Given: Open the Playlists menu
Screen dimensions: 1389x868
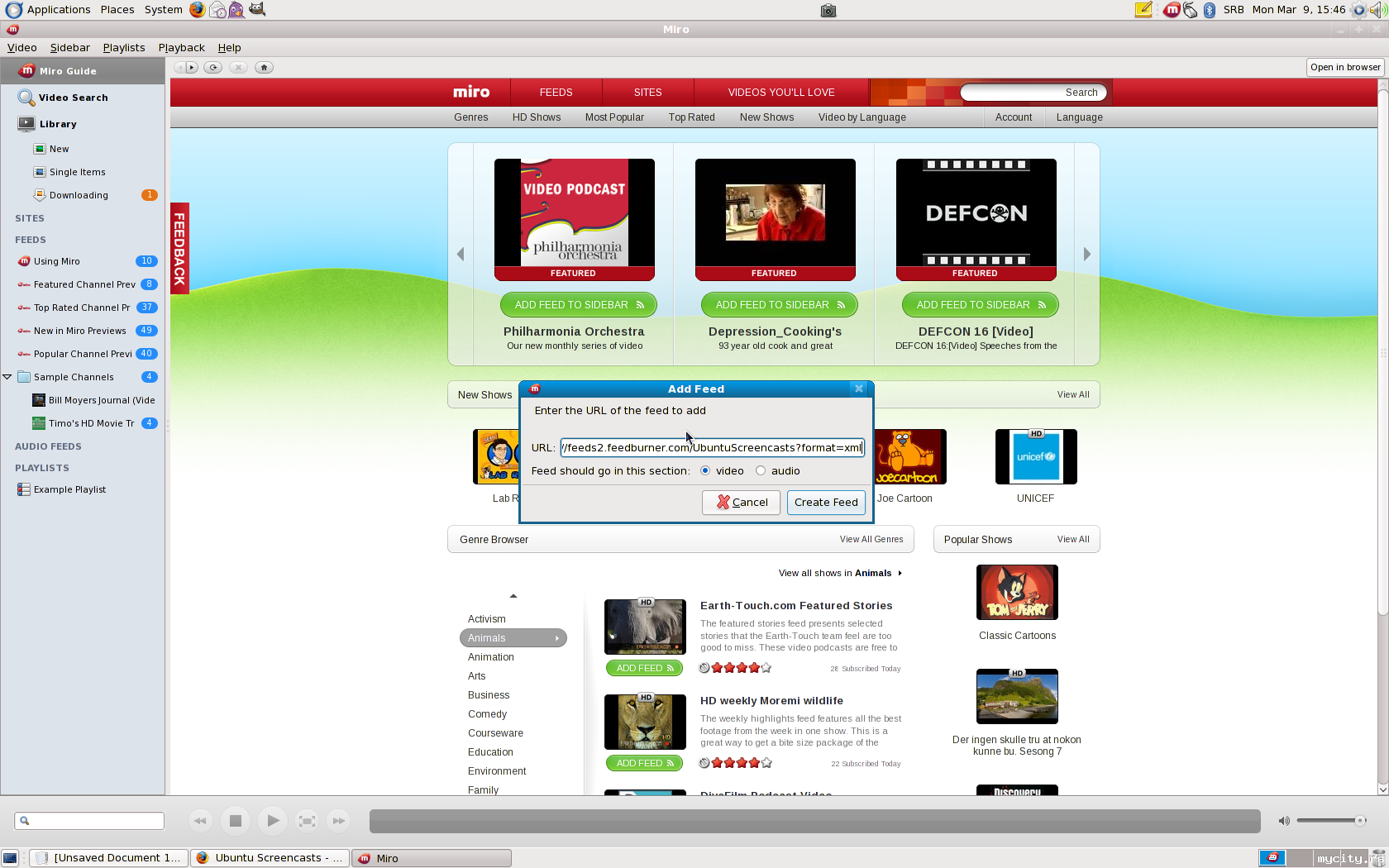Looking at the screenshot, I should click(x=124, y=48).
